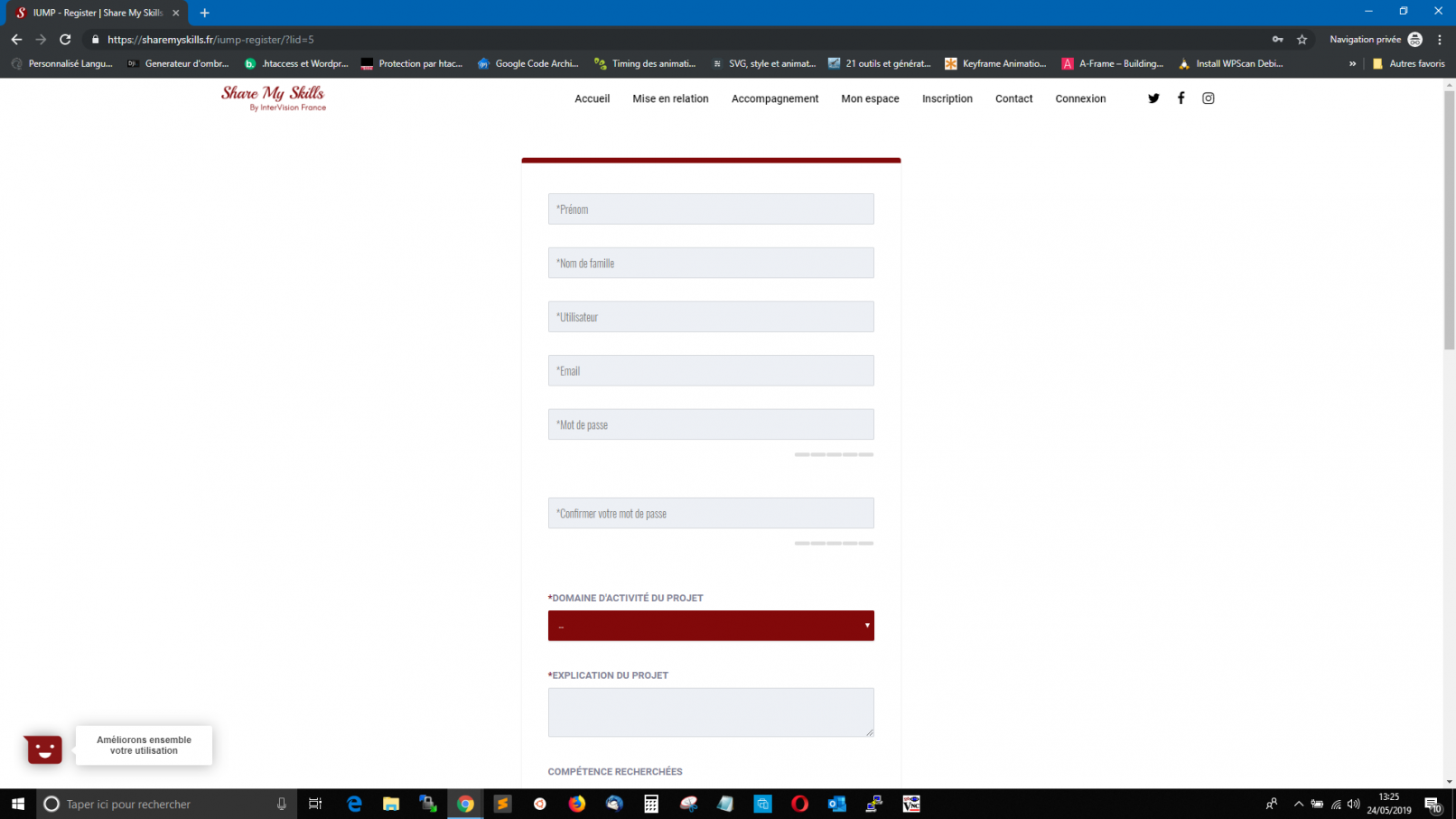Open the Twitter social icon

click(x=1153, y=98)
